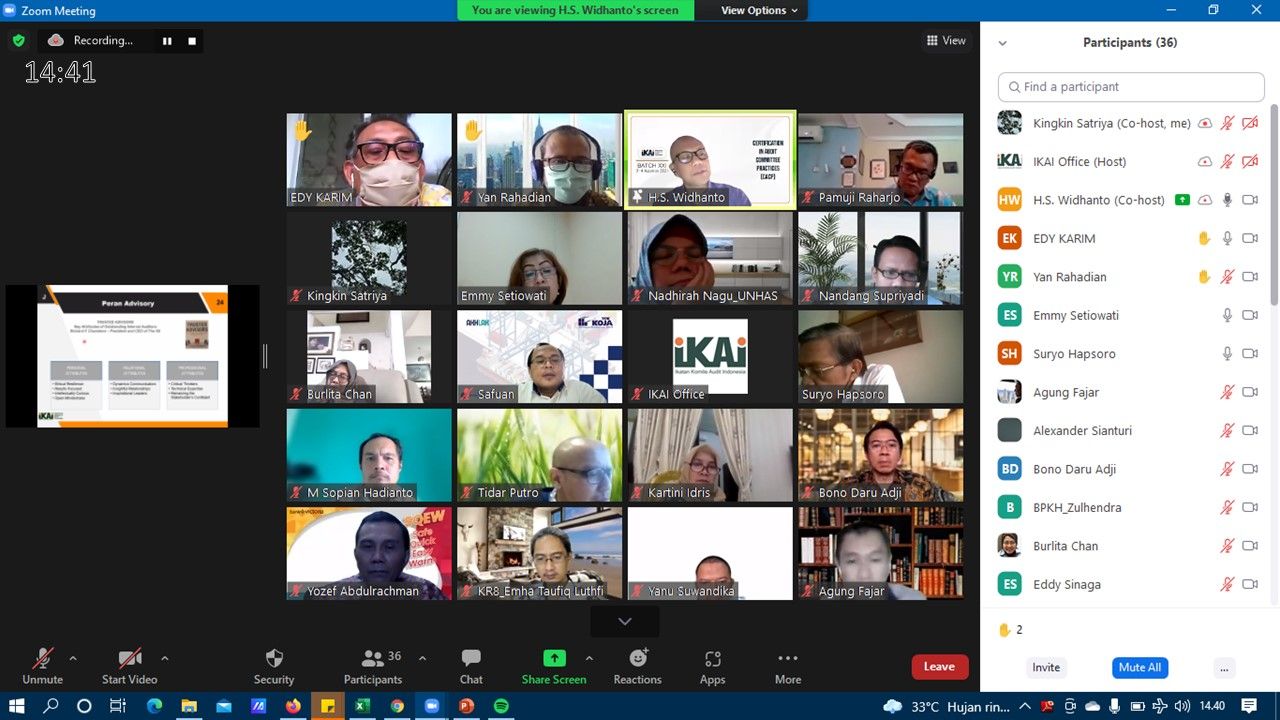
Task: Click the green Share Screen icon
Action: pyautogui.click(x=554, y=658)
